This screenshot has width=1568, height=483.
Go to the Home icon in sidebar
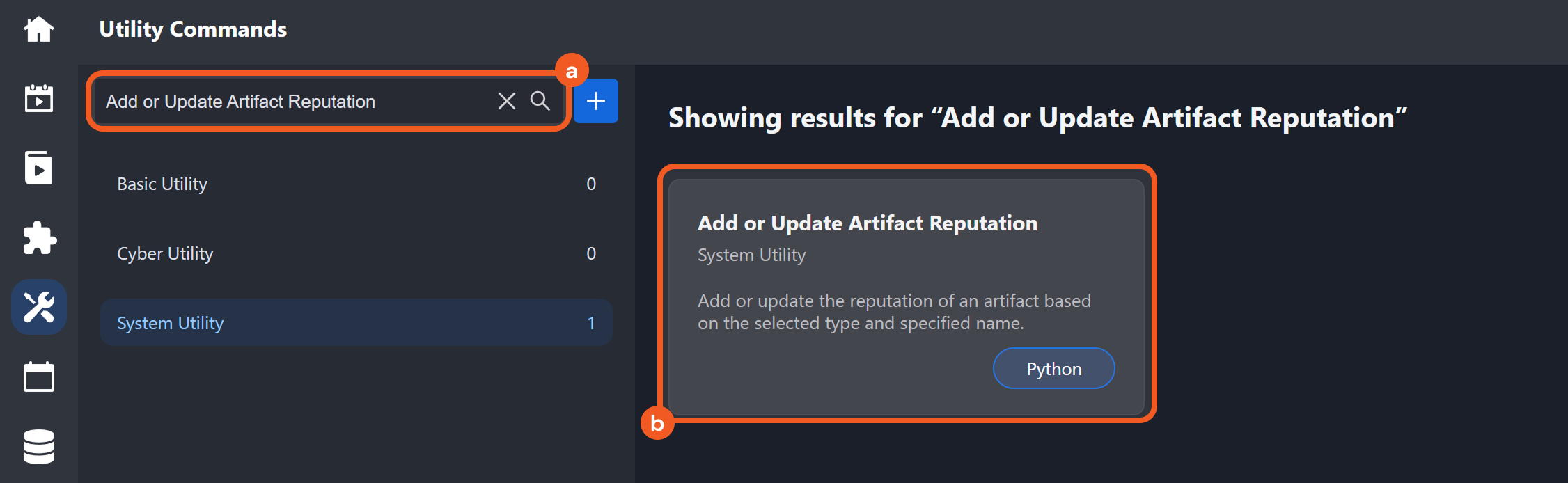pos(39,29)
